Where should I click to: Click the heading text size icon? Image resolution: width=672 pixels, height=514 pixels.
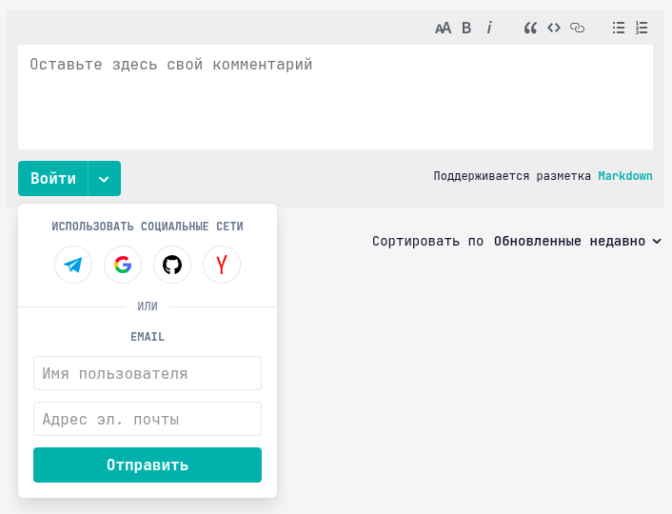tap(443, 28)
